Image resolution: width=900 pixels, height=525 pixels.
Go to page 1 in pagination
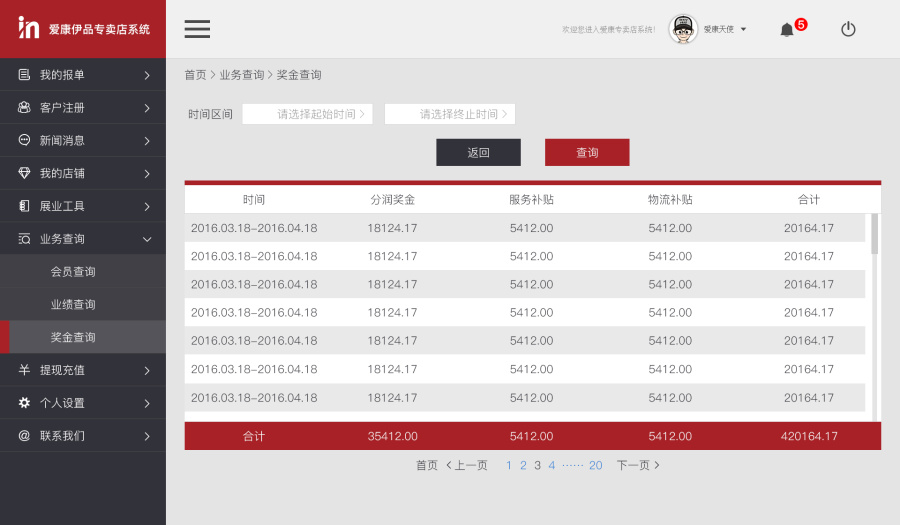[x=509, y=465]
